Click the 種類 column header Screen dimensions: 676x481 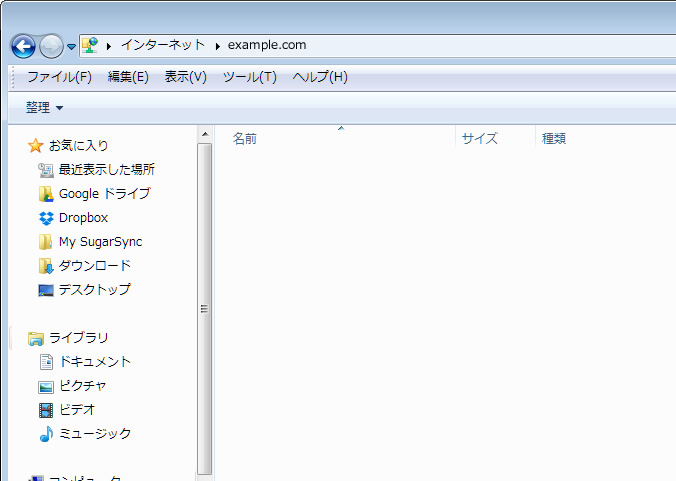click(x=554, y=139)
